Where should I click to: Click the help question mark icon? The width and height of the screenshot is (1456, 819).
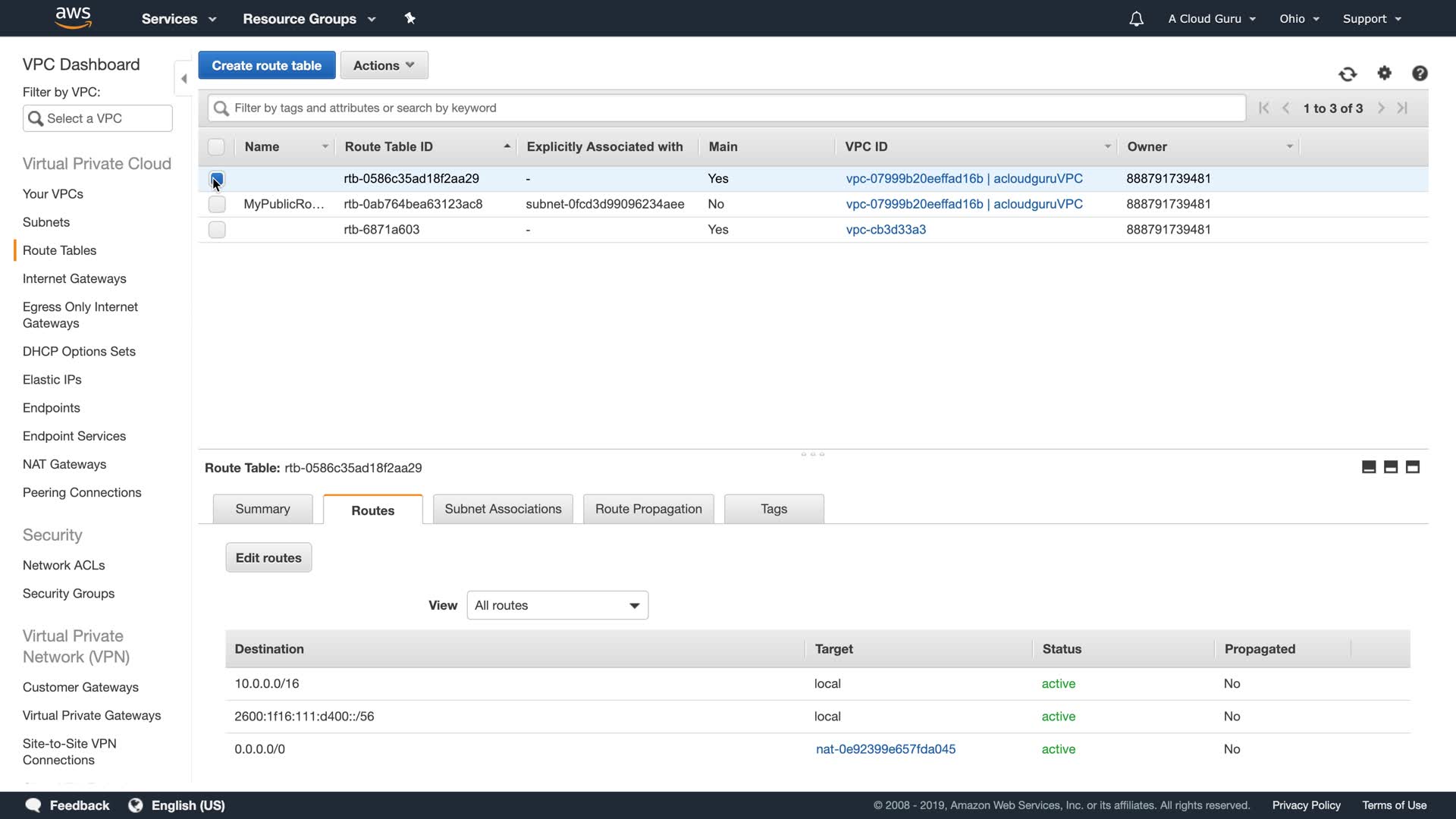(x=1420, y=73)
